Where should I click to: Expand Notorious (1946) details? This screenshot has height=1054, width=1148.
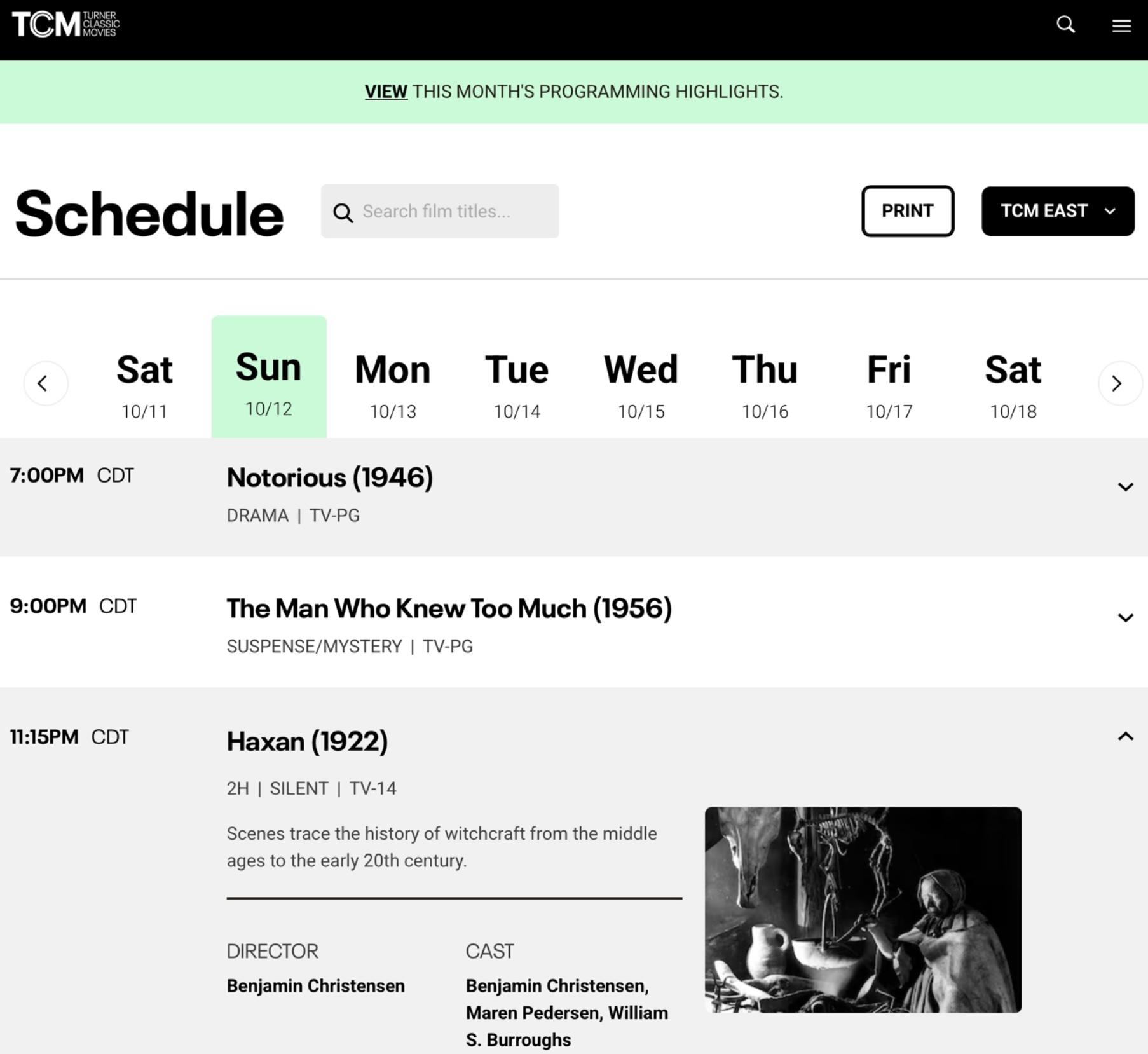pos(1125,487)
